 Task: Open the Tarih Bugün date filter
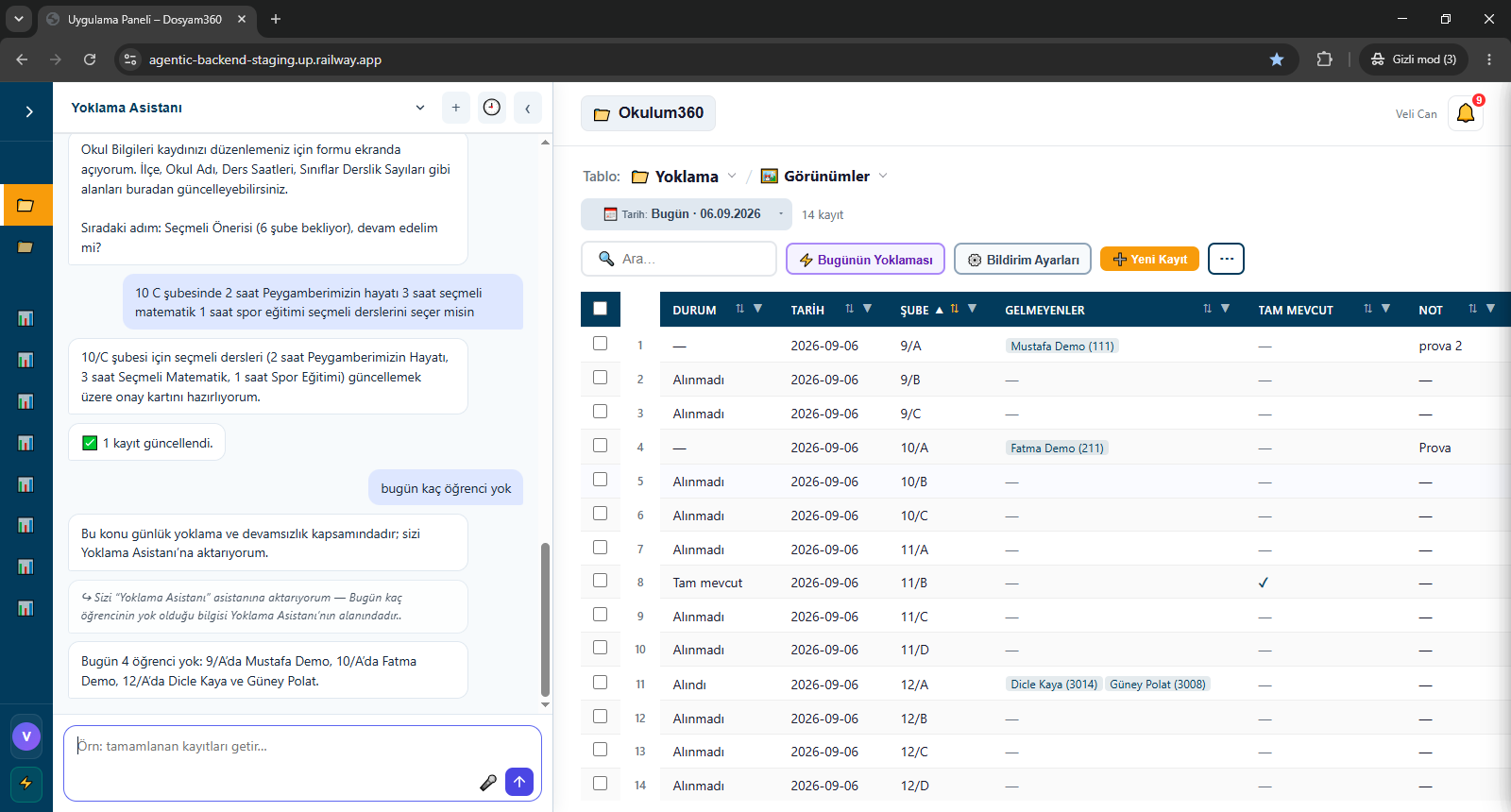coord(686,214)
